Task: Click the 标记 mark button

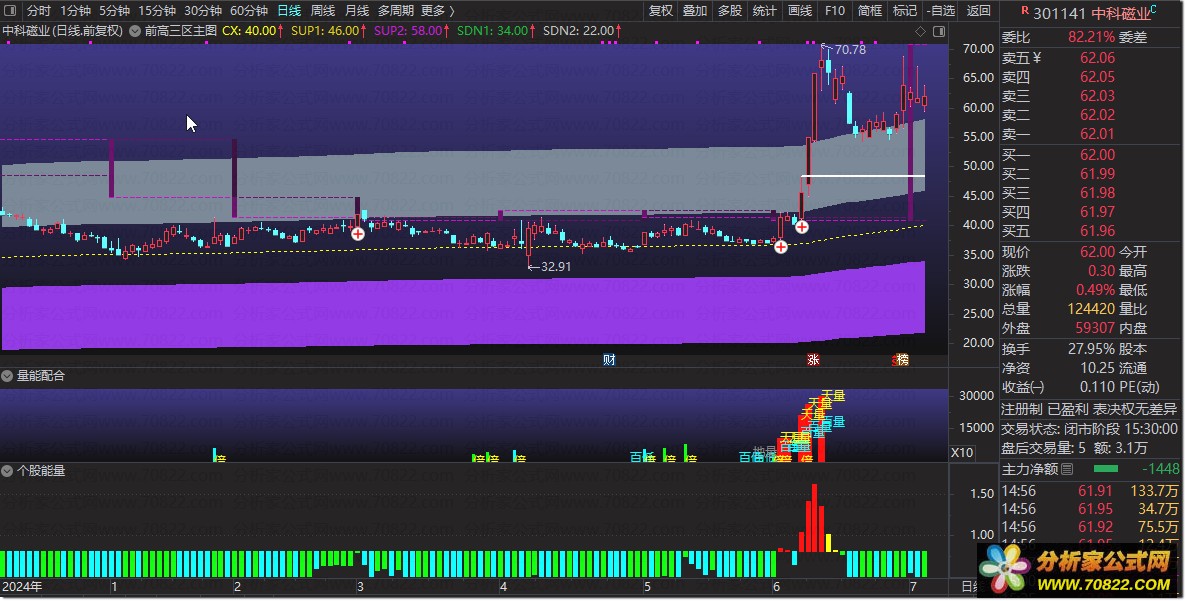Action: (x=905, y=11)
